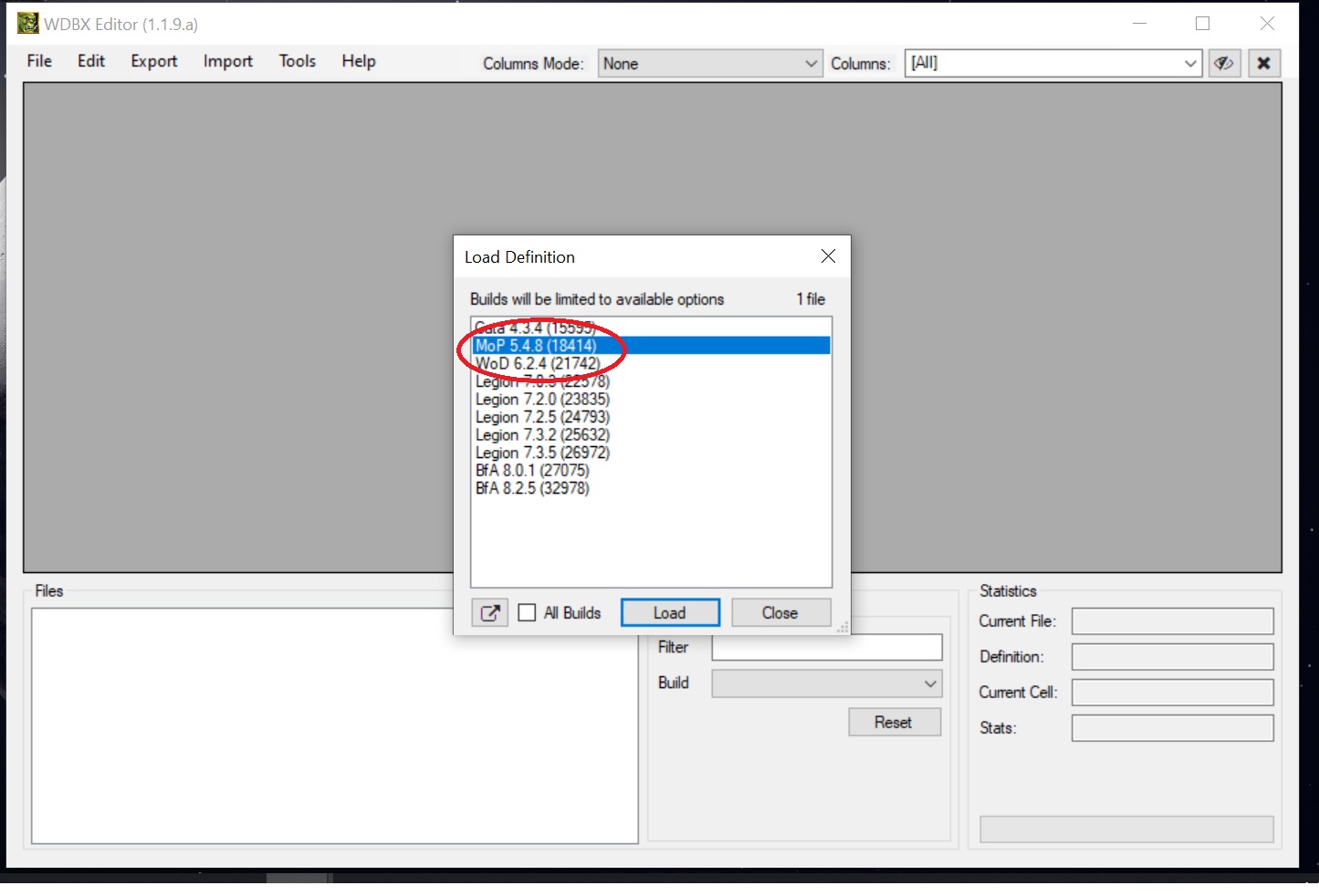Select WoD 6.2.4 (21742) build
Screen dimensions: 1319x896
[x=652, y=363]
